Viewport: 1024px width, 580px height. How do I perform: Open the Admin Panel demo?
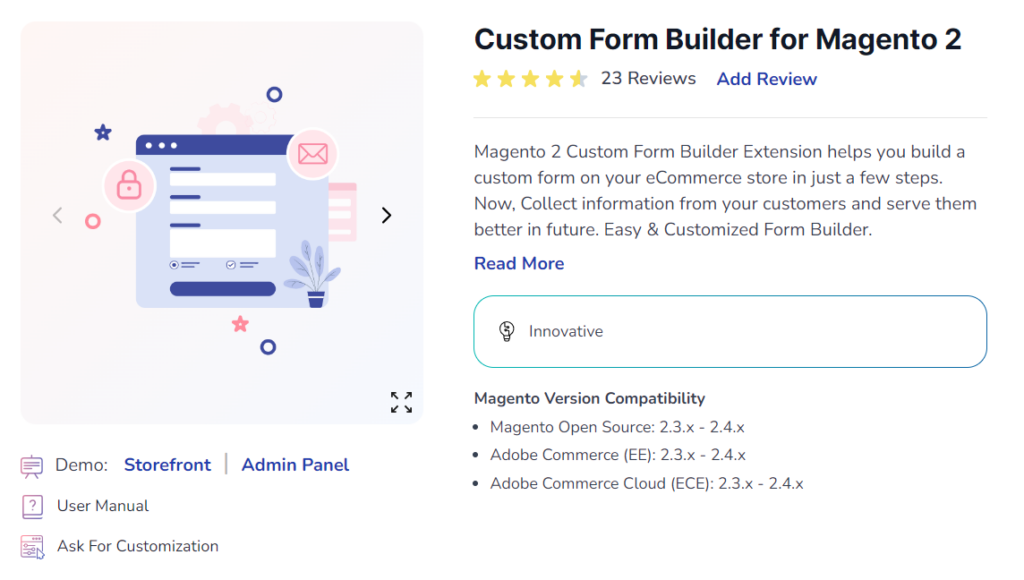(295, 464)
